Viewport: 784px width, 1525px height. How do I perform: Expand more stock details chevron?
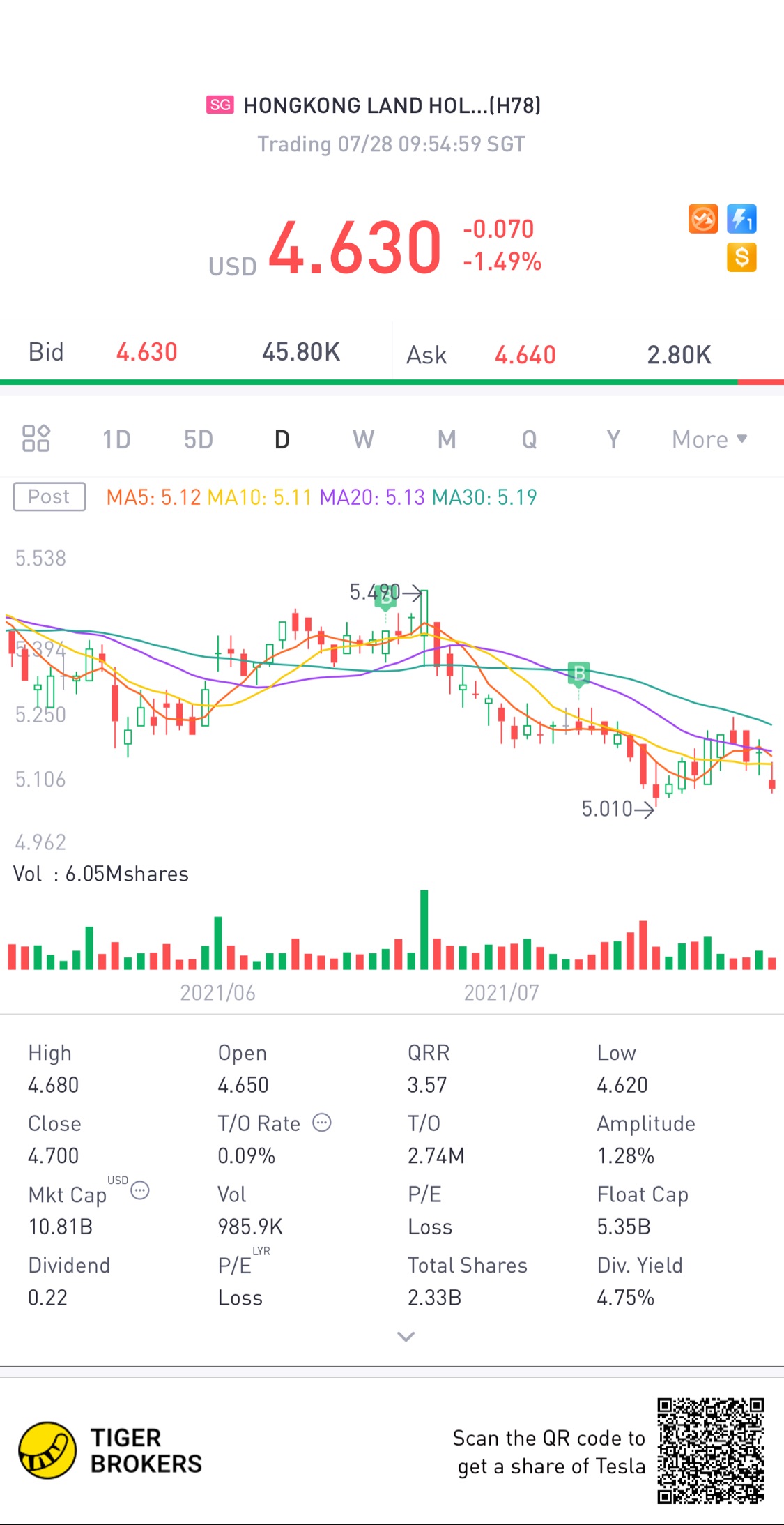point(406,1336)
